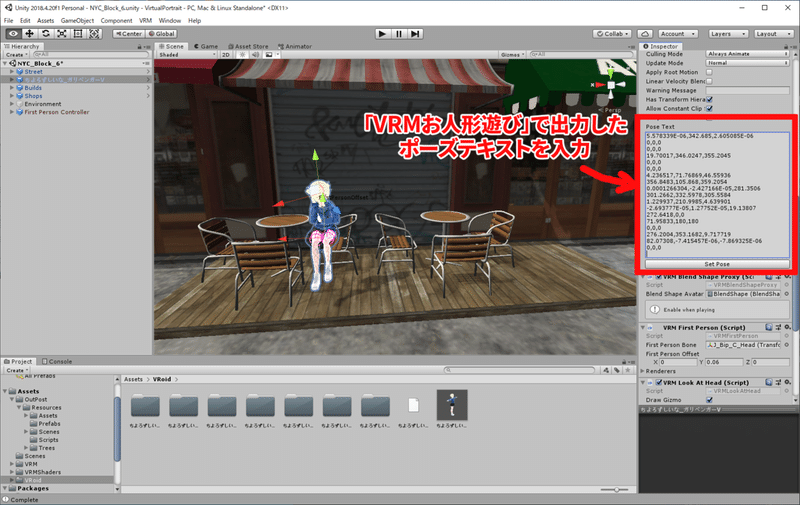
Task: Start Play mode
Action: [382, 34]
